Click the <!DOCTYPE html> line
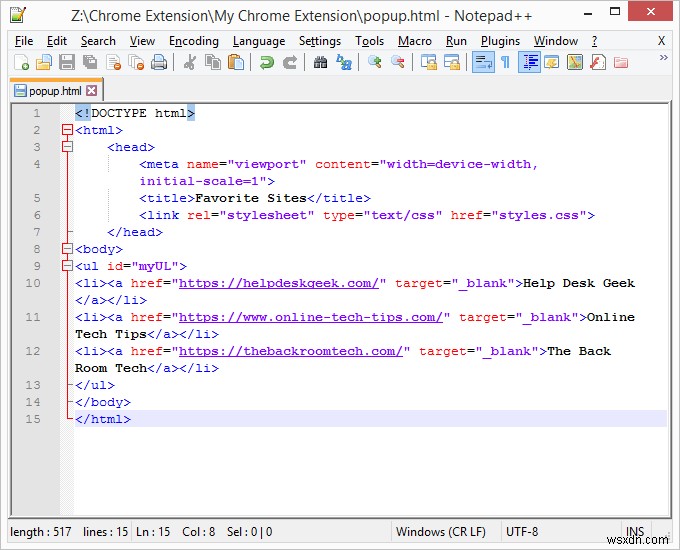The width and height of the screenshot is (680, 550). point(135,113)
